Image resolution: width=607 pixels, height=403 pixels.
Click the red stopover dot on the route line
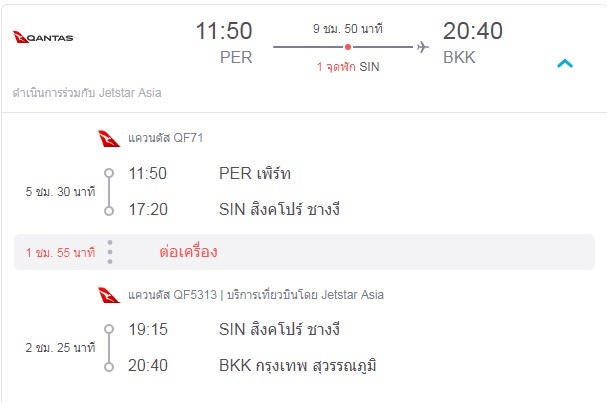(x=348, y=47)
